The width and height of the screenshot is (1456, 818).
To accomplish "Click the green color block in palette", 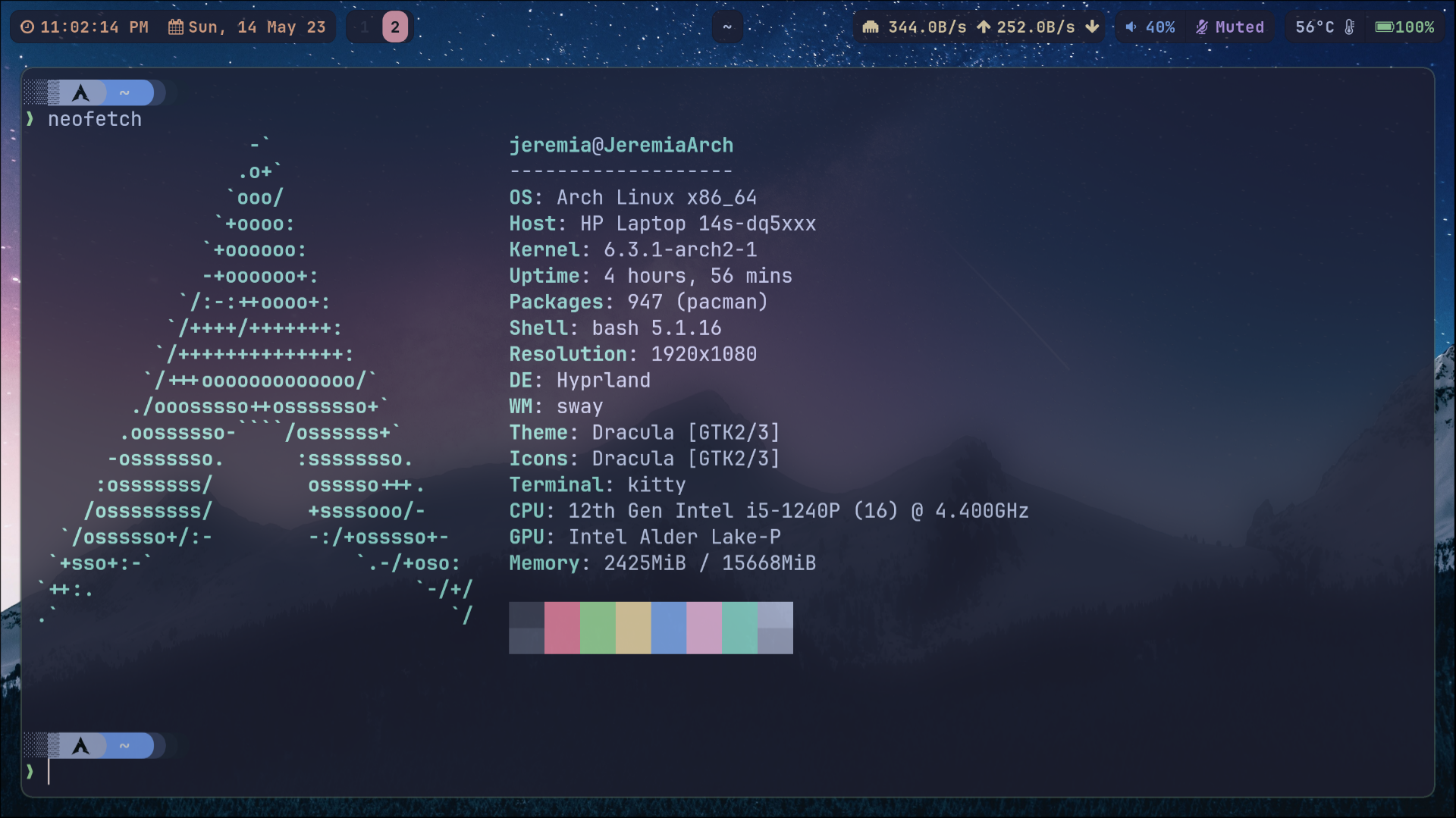I will click(598, 628).
